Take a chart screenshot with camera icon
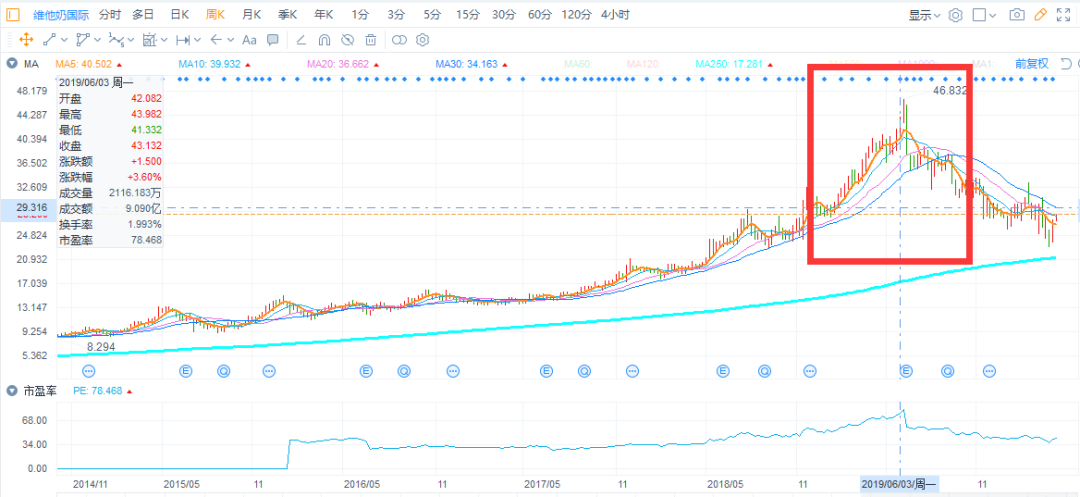The image size is (1080, 497). [x=1017, y=15]
